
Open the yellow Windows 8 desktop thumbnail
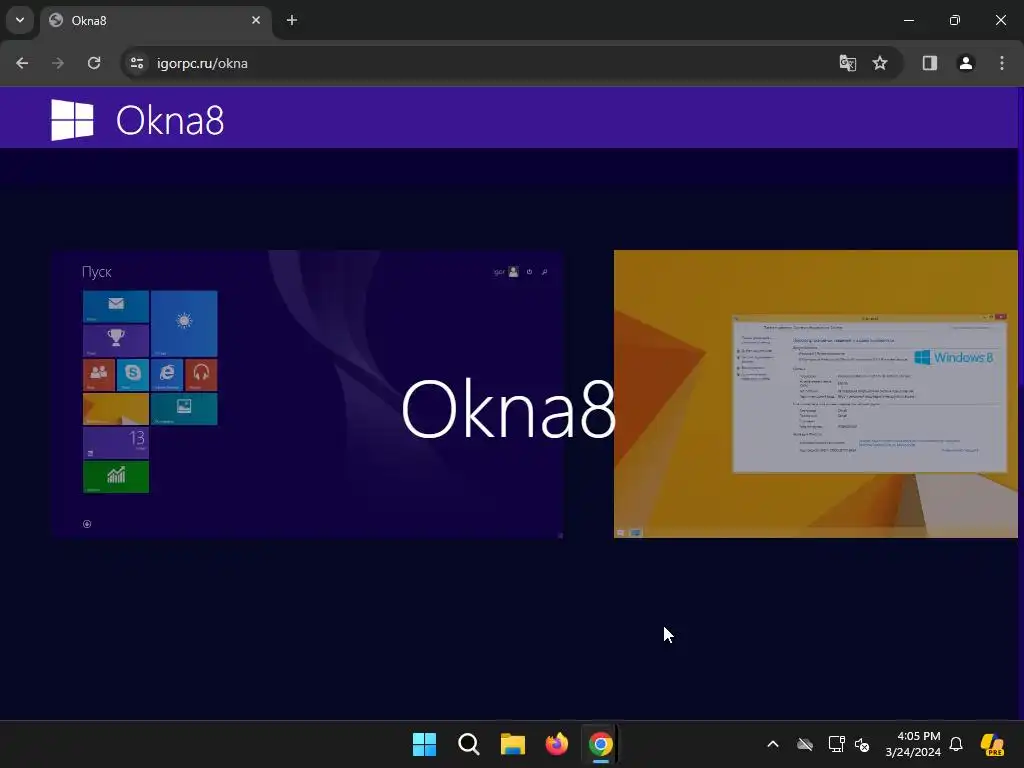pyautogui.click(x=816, y=394)
